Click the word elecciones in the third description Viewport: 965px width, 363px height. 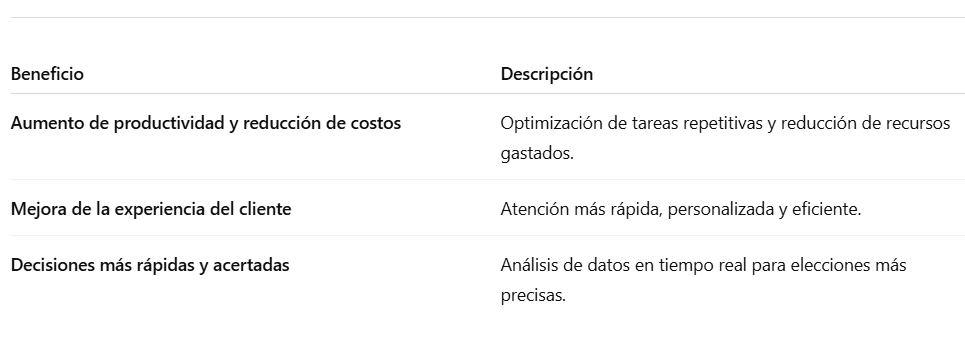point(830,265)
